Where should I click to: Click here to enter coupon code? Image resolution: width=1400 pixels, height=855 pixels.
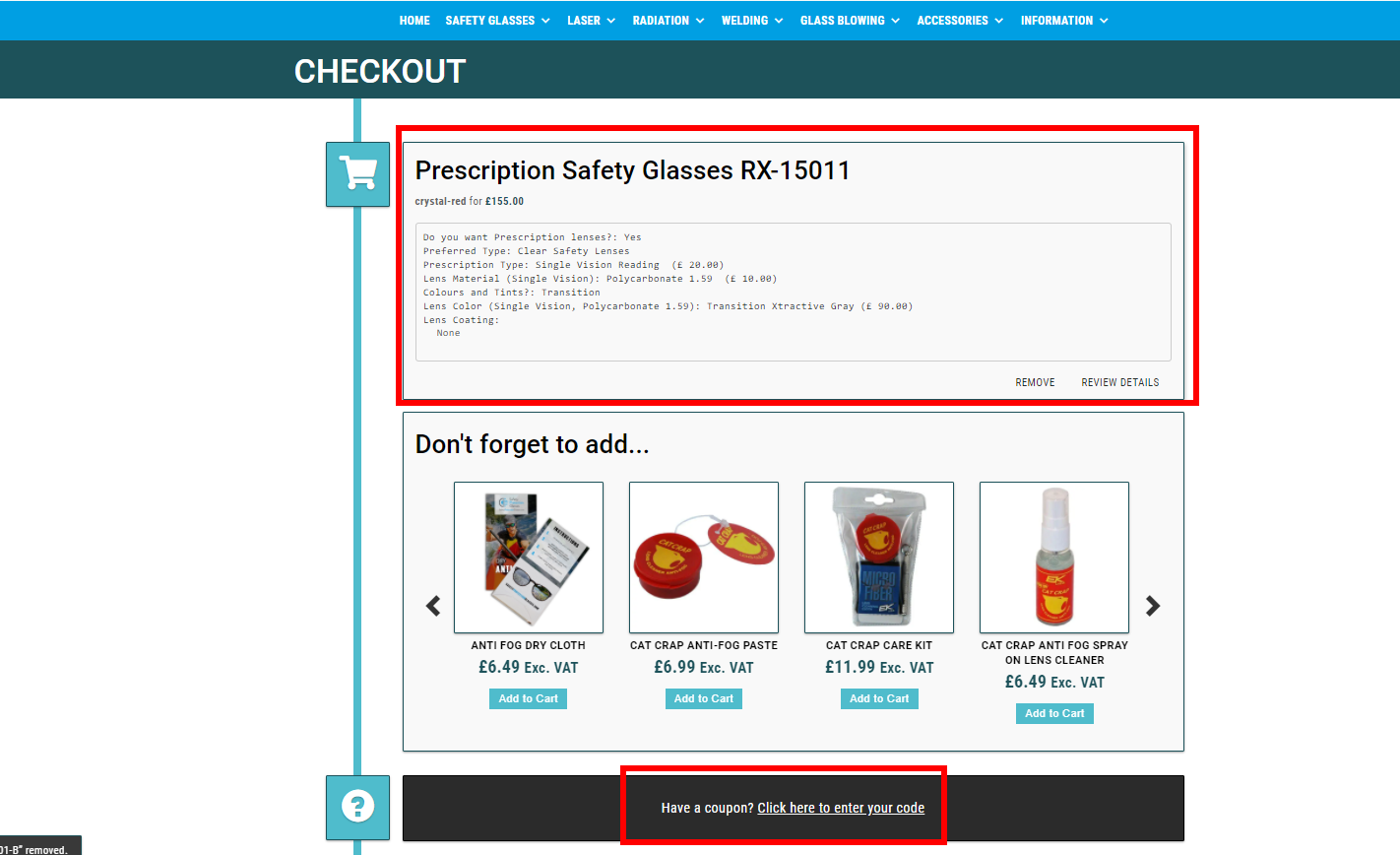tap(841, 808)
